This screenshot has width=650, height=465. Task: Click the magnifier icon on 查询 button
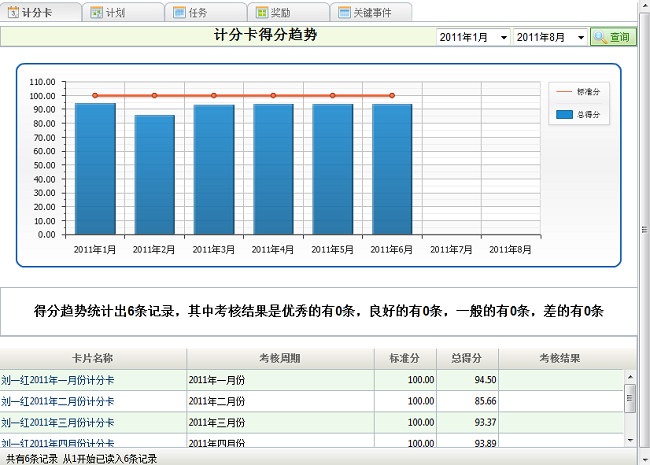(600, 37)
